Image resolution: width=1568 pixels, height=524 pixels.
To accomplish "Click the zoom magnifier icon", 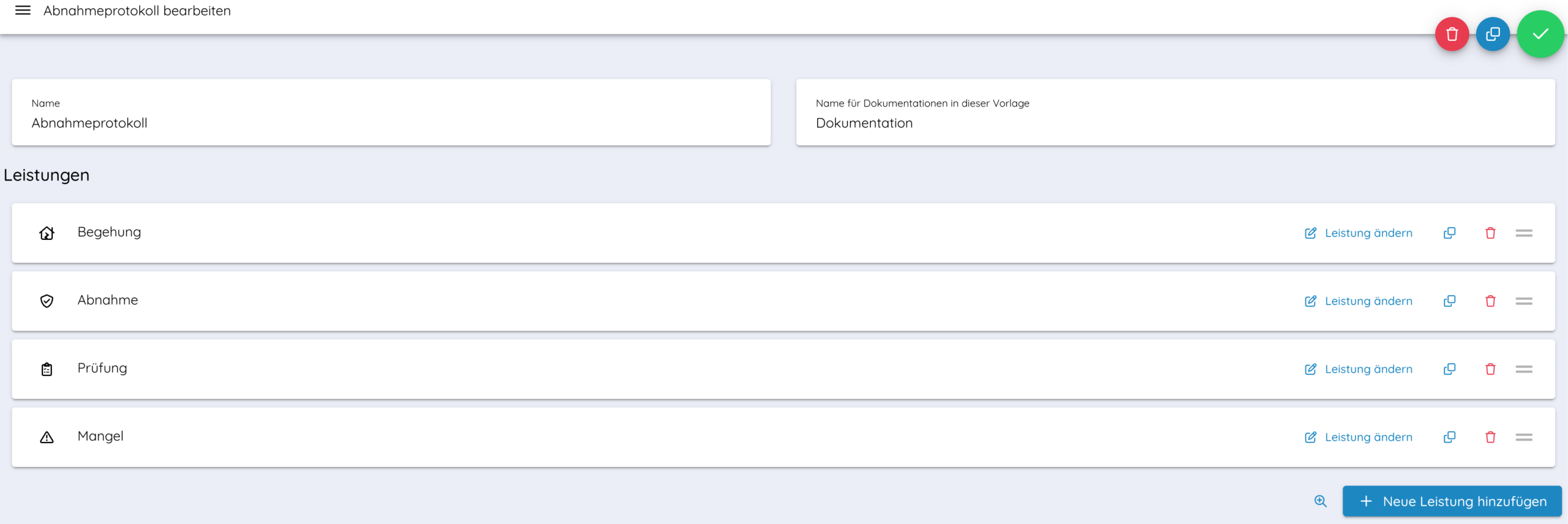I will (x=1321, y=501).
